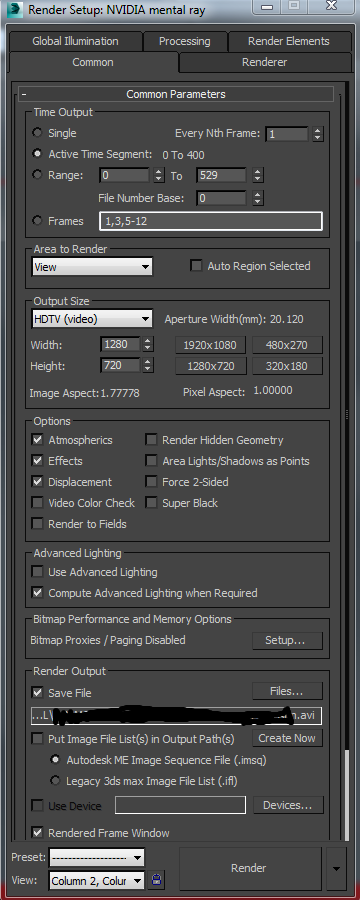The image size is (360, 900).
Task: Choose the 320x180 preset button
Action: 287,366
